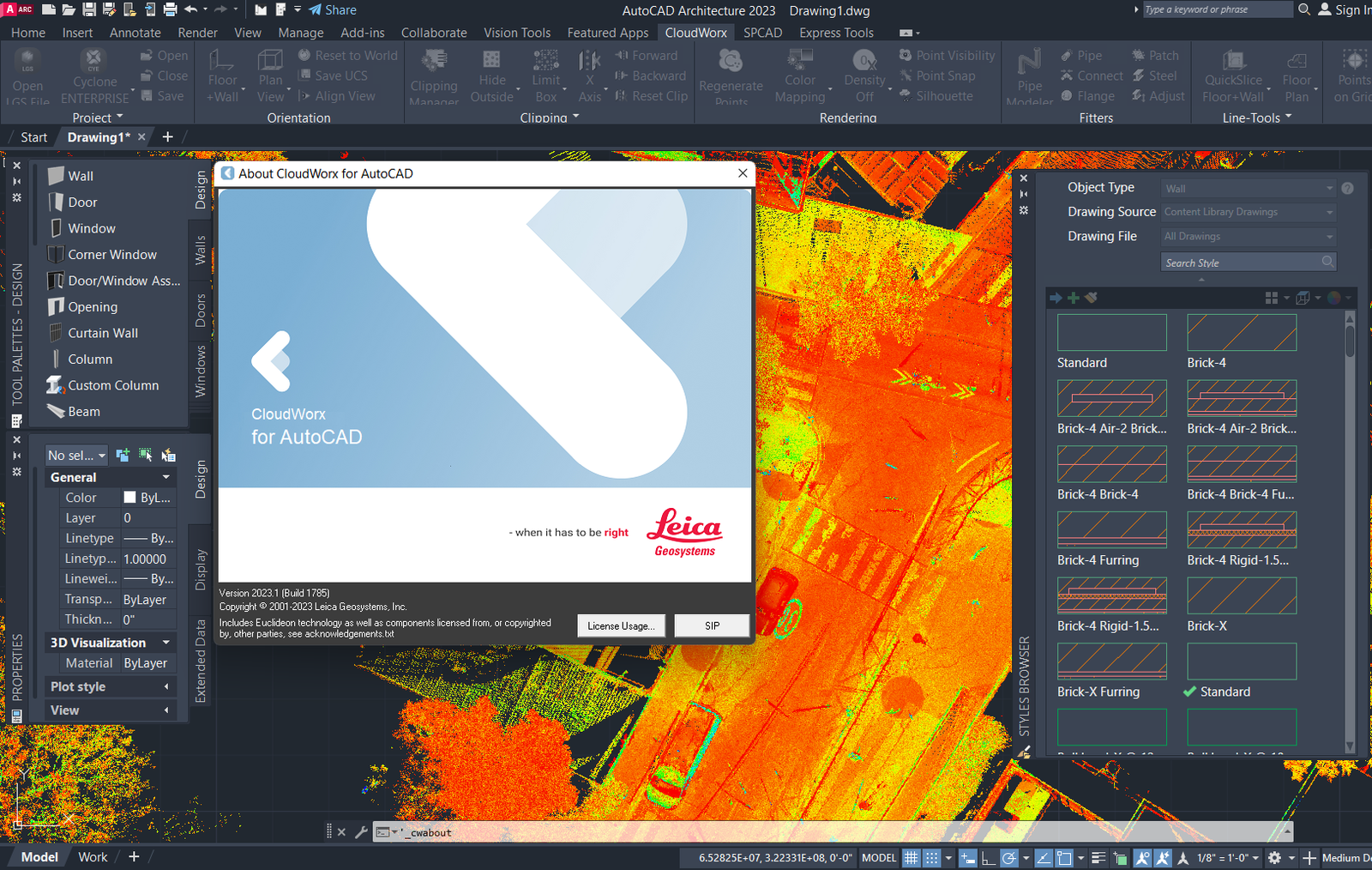
Task: Click the License Usage... button
Action: (x=621, y=625)
